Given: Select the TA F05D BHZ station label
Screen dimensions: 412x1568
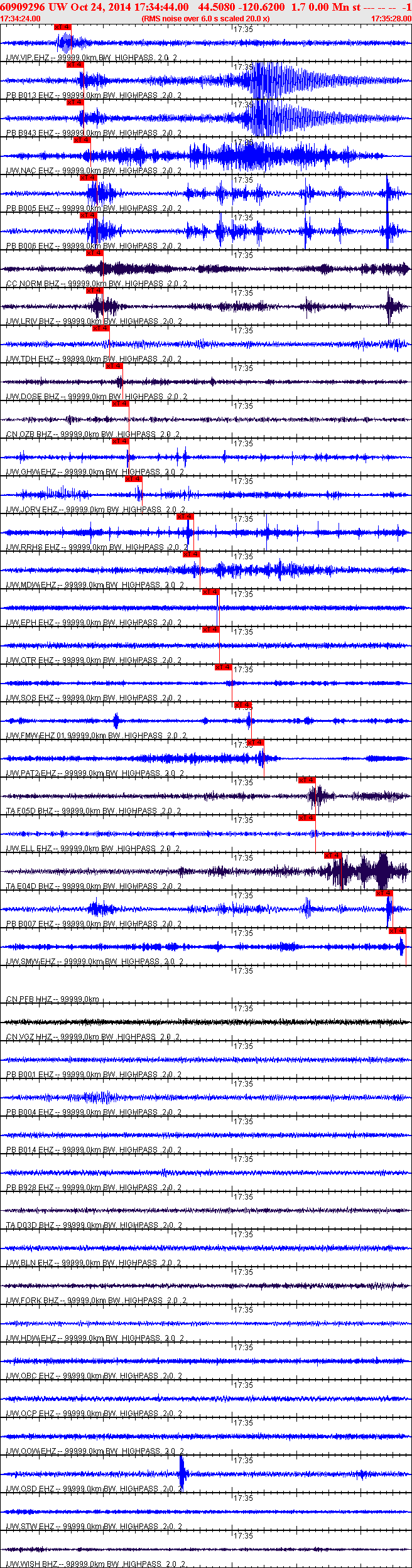Looking at the screenshot, I should point(94,811).
